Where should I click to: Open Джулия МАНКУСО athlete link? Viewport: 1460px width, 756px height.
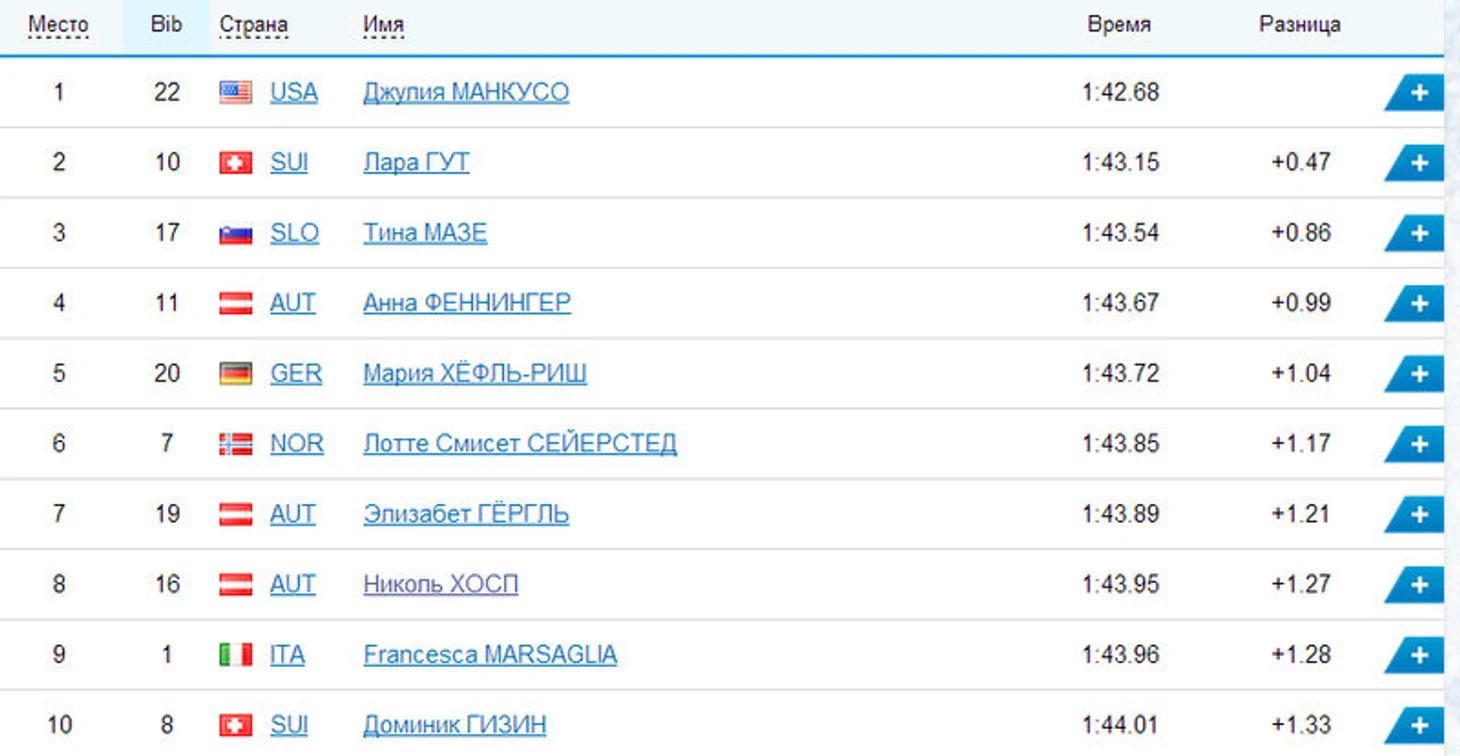click(466, 92)
